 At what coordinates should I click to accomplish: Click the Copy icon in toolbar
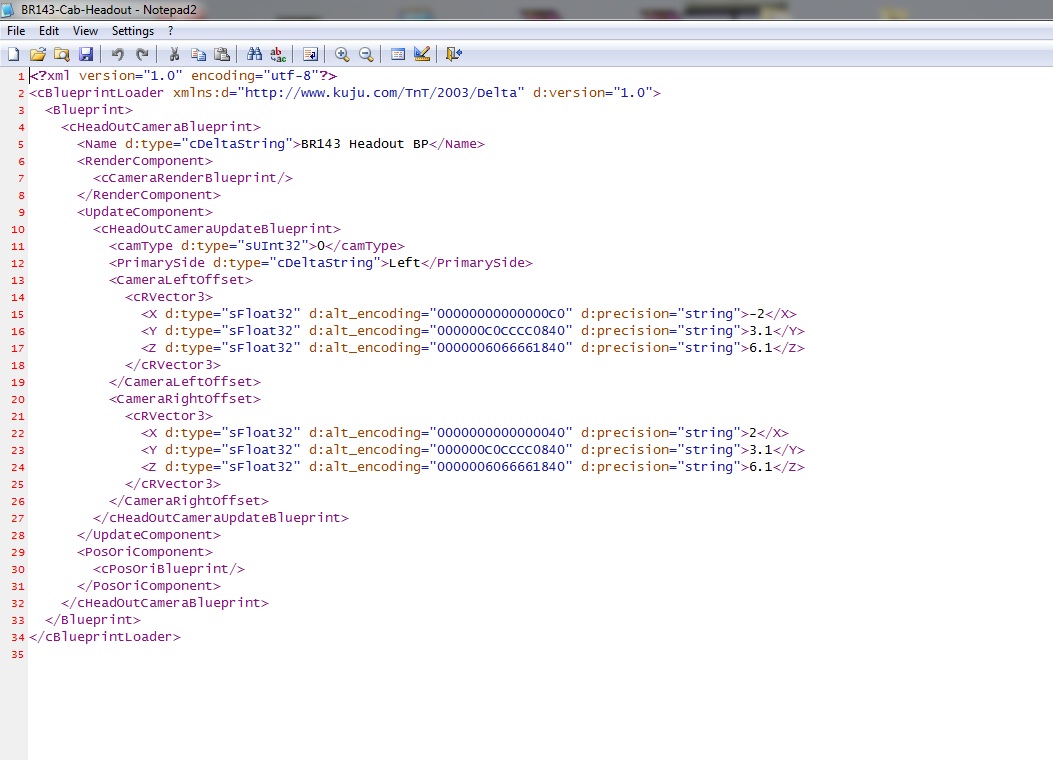198,54
